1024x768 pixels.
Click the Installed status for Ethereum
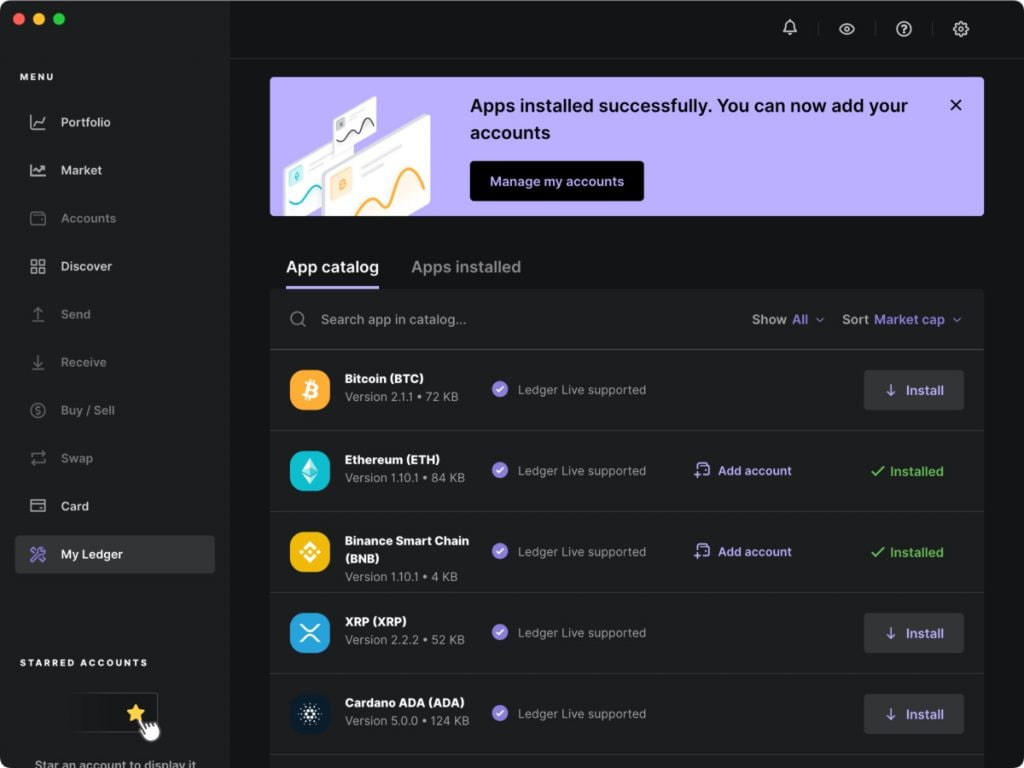(x=907, y=471)
